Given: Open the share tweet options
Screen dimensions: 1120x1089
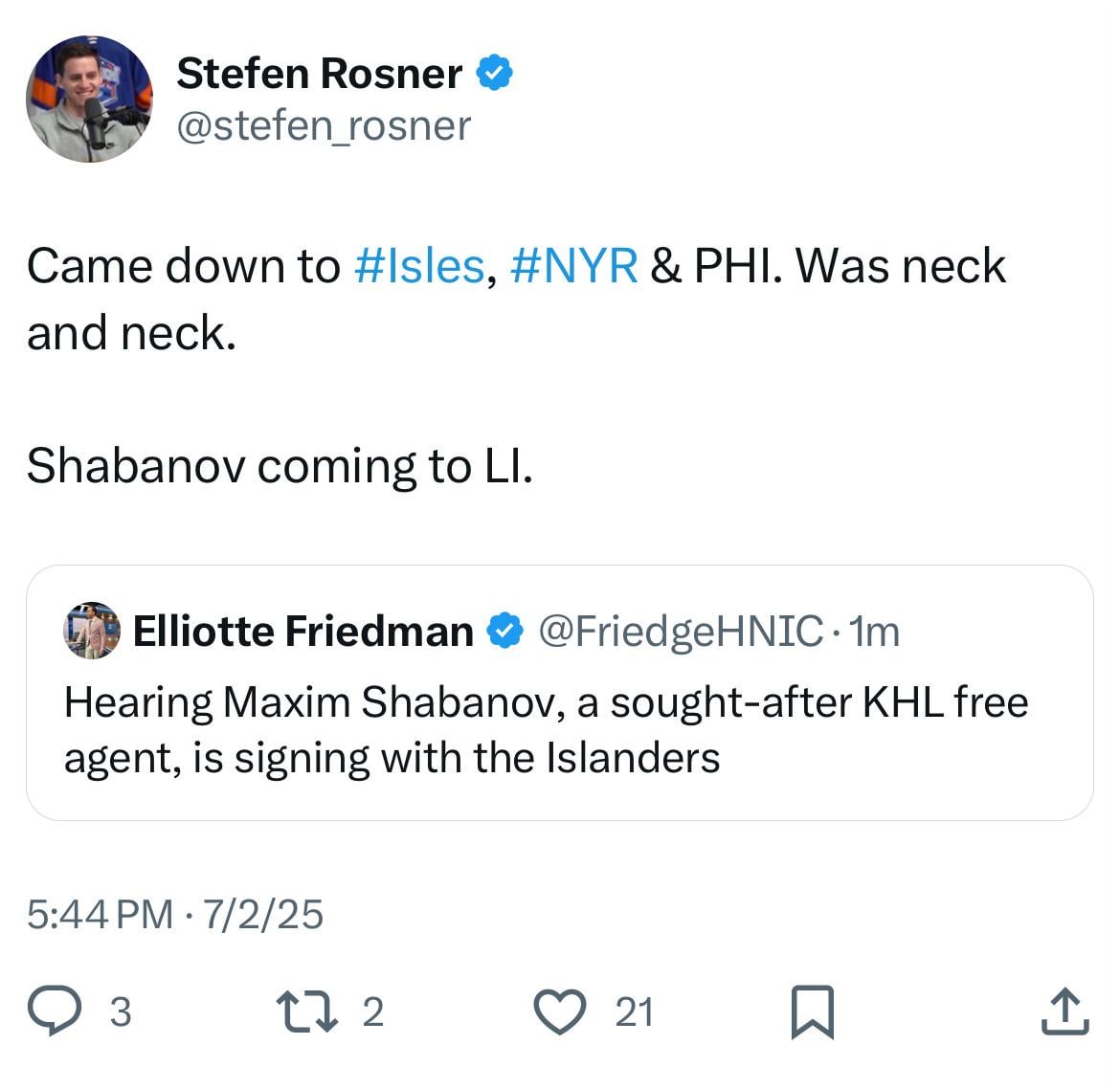Looking at the screenshot, I should click(x=1064, y=1011).
